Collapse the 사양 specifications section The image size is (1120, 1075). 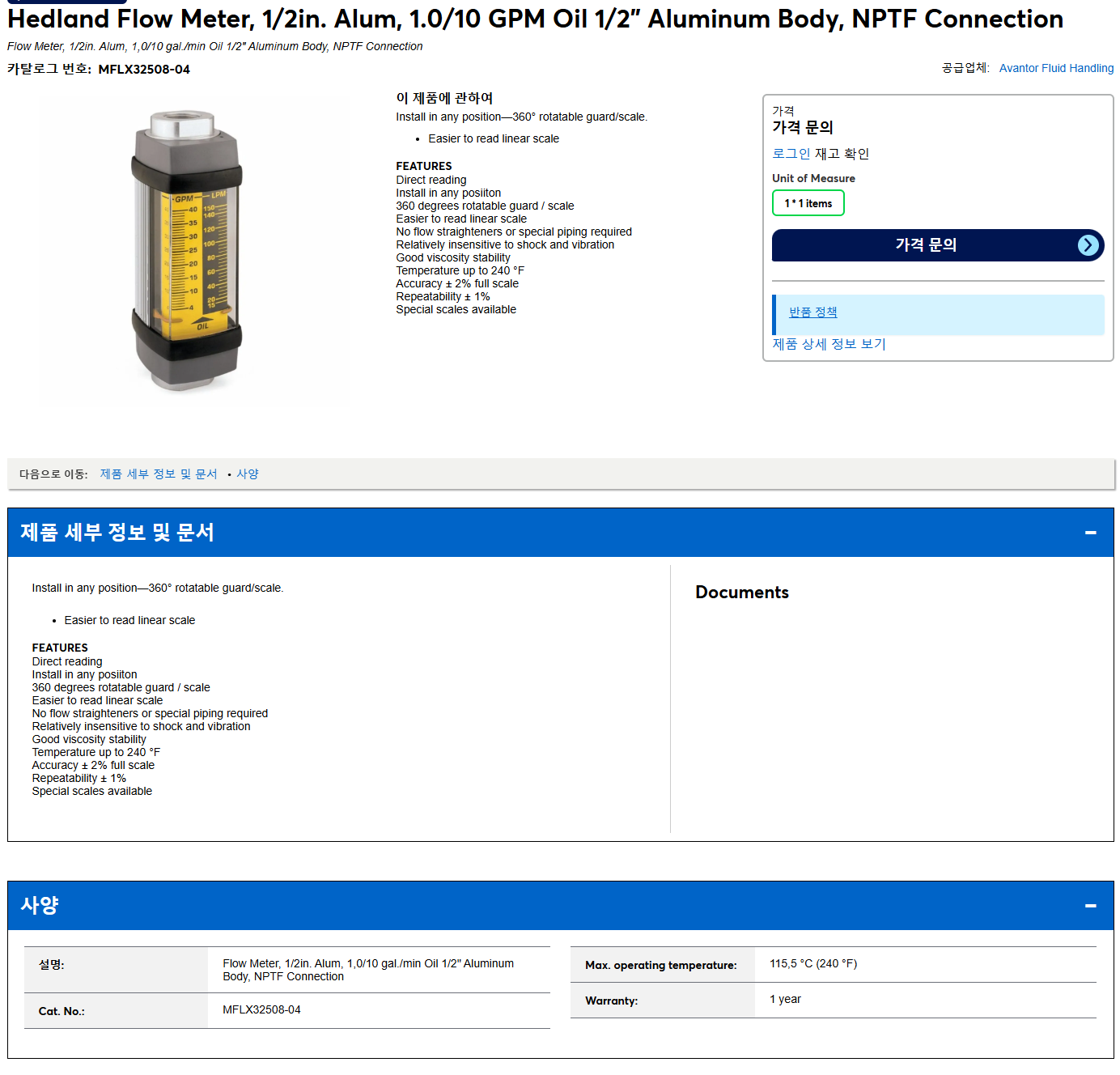[x=1090, y=906]
